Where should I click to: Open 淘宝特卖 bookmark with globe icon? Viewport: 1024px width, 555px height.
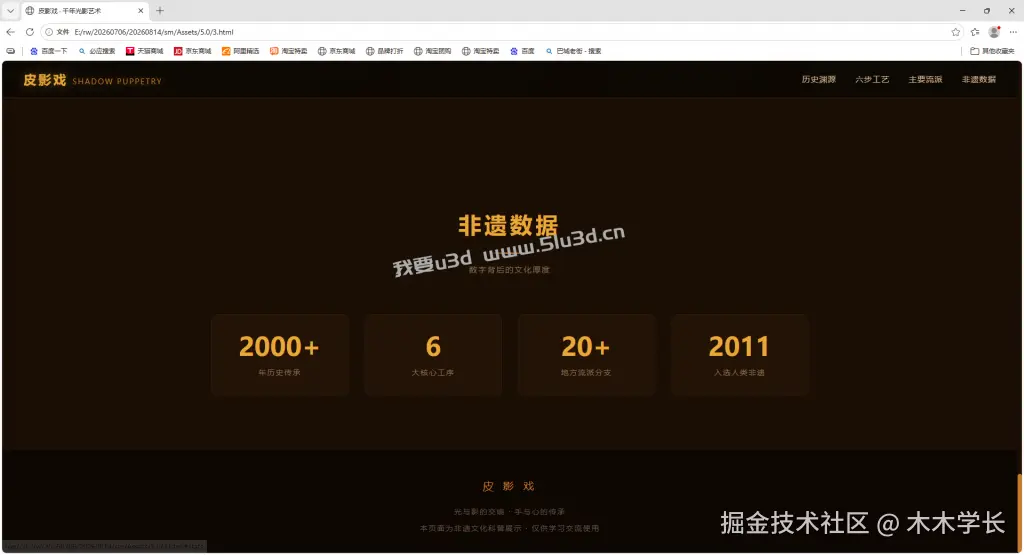point(481,51)
